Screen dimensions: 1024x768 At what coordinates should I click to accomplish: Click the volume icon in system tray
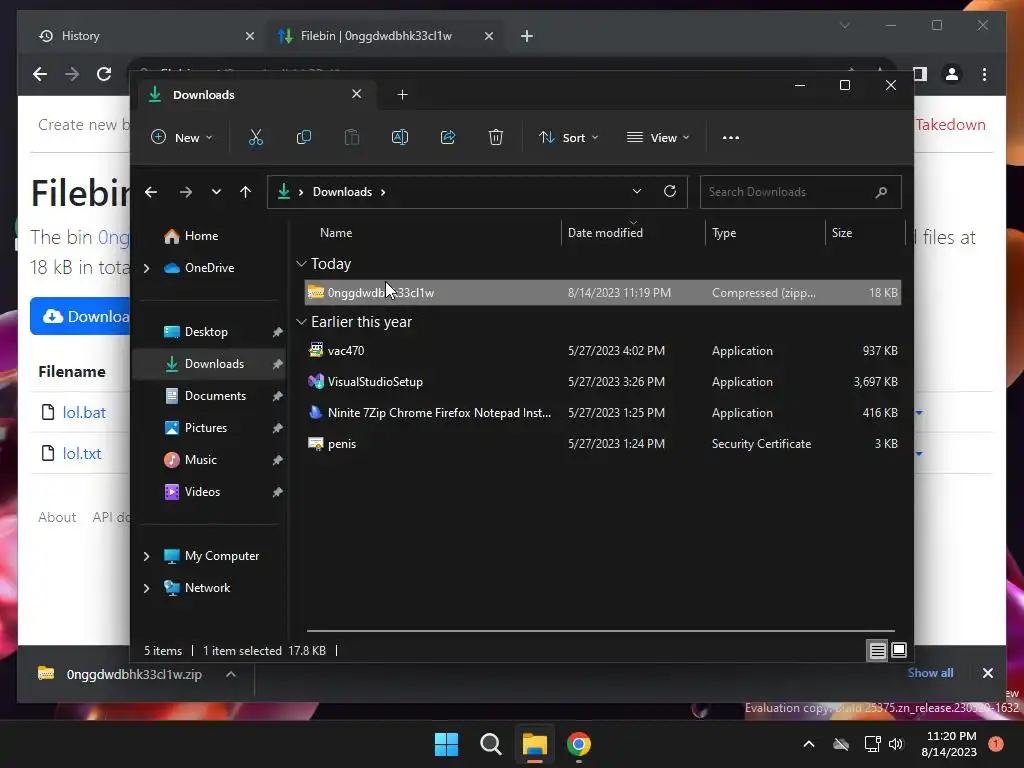click(x=896, y=744)
